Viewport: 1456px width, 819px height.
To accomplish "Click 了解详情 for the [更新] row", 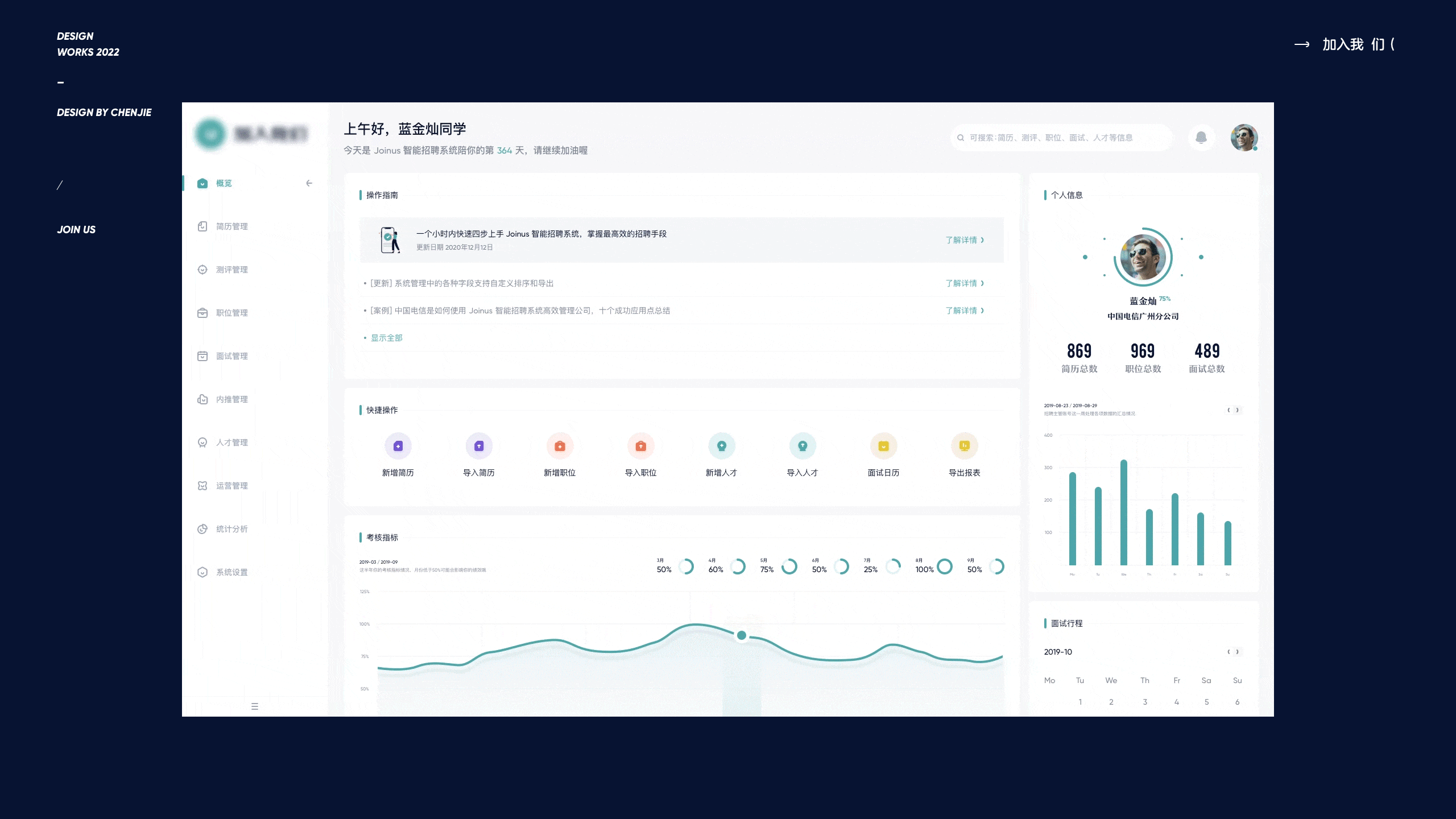I will click(965, 283).
